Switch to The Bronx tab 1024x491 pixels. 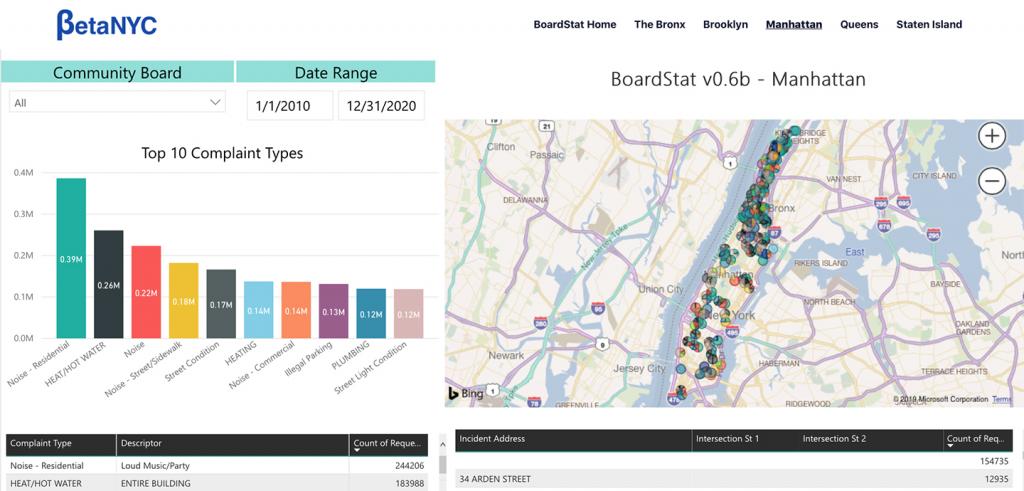pos(659,24)
